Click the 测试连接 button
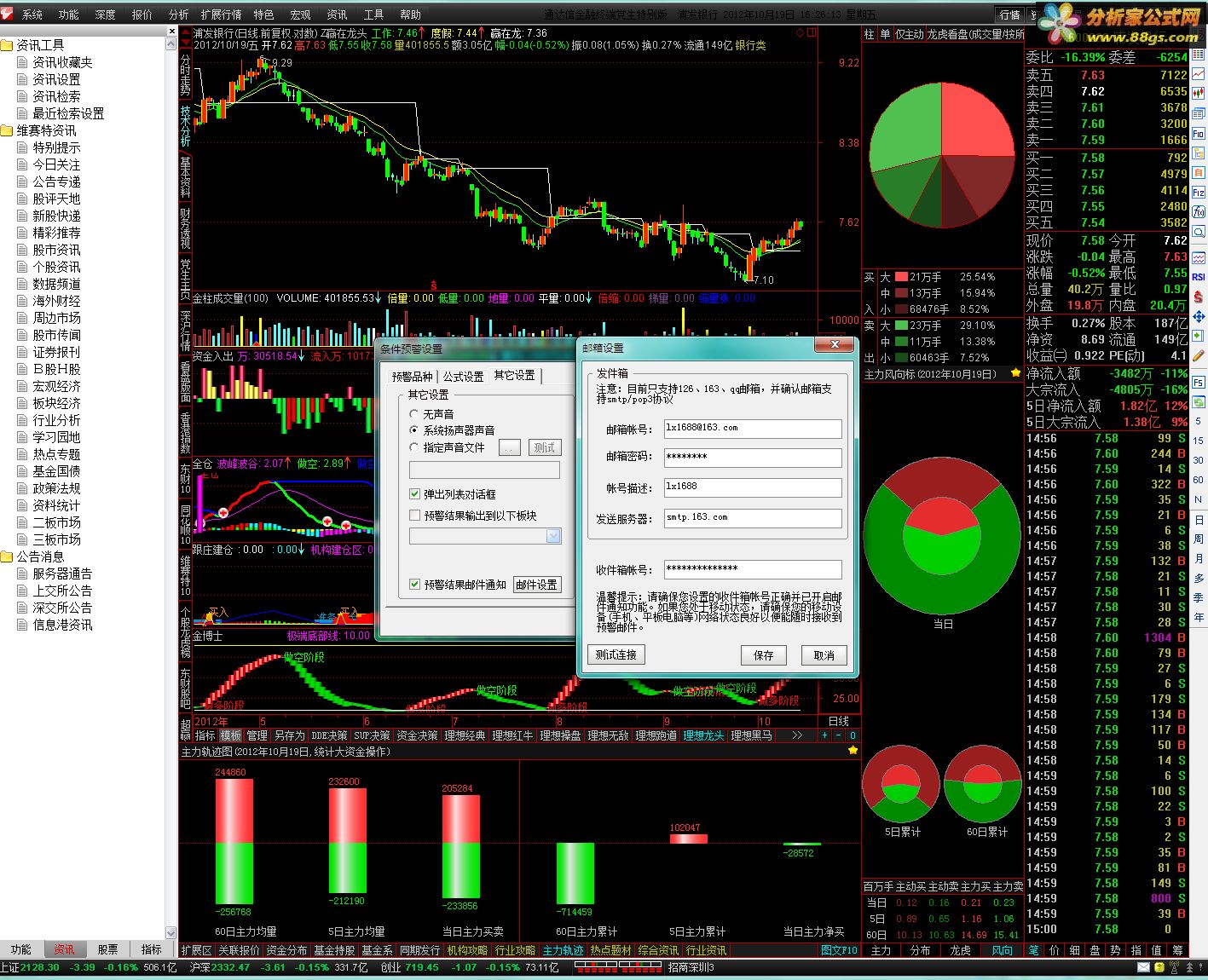Image resolution: width=1208 pixels, height=980 pixels. [x=616, y=654]
